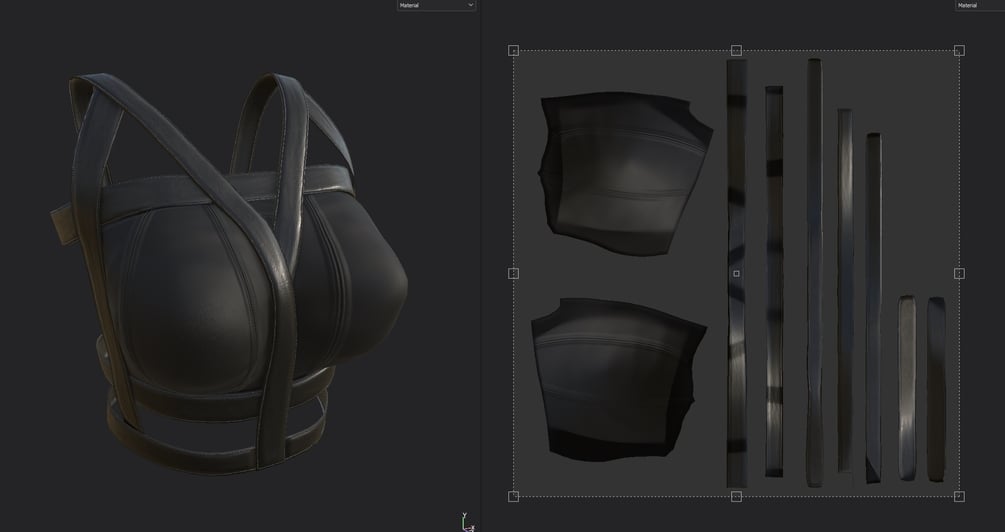Screen dimensions: 1005x532
Task: Click the middle-left transform handle
Action: [x=513, y=274]
